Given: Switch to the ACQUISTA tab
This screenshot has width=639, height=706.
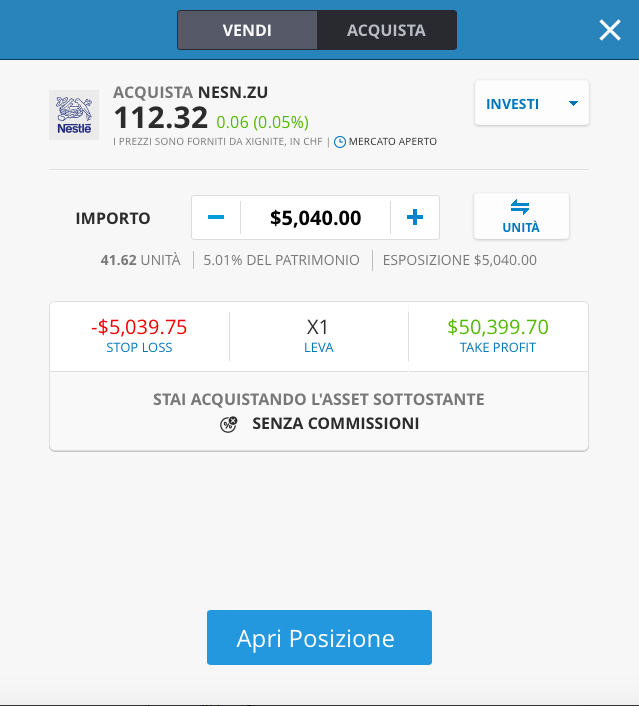Looking at the screenshot, I should (386, 30).
